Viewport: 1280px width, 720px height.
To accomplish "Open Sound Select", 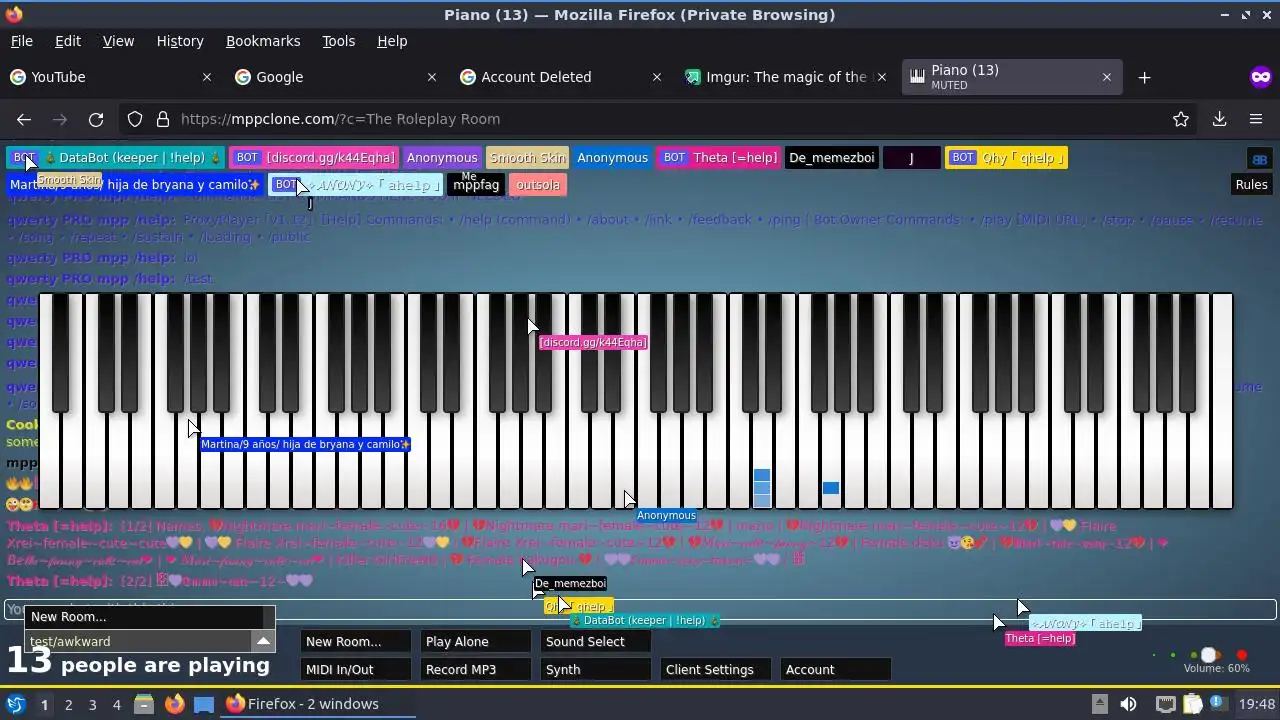I will [595, 642].
